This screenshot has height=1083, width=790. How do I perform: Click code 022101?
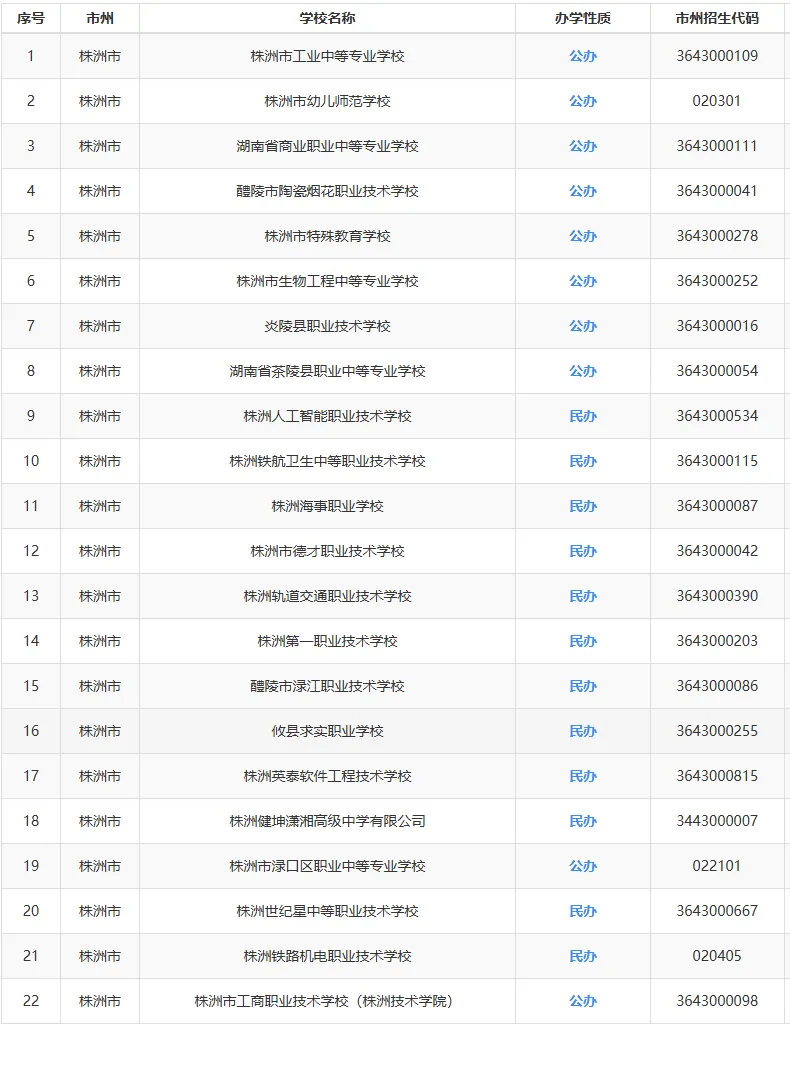pos(717,865)
